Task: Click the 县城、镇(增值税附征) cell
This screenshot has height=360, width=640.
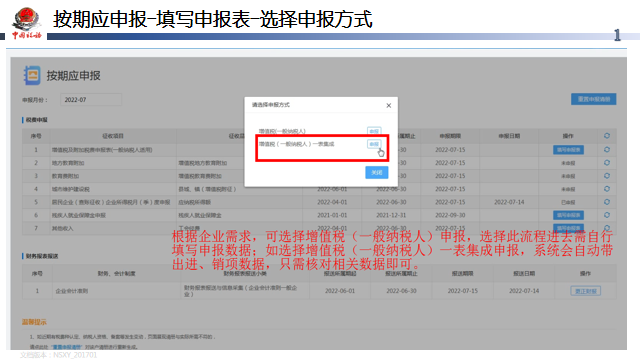Action: point(207,189)
